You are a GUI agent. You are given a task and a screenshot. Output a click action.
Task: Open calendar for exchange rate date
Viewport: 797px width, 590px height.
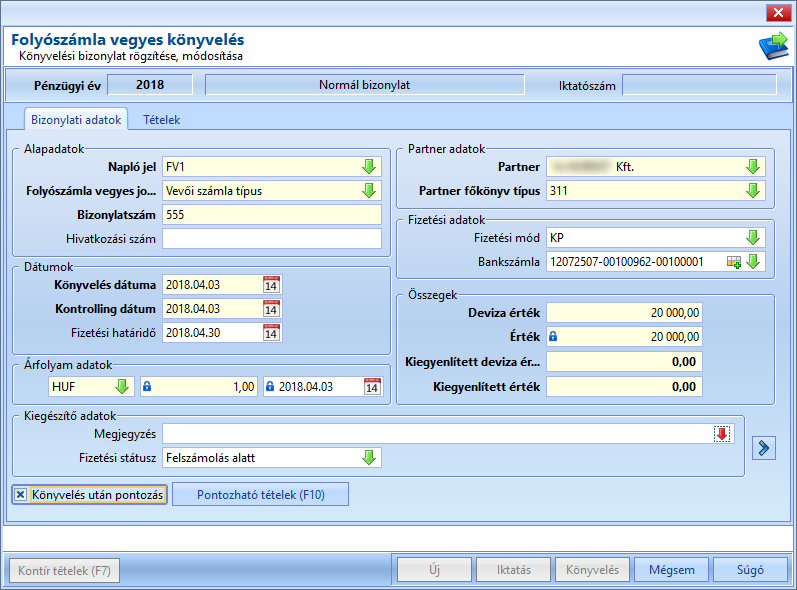[372, 387]
